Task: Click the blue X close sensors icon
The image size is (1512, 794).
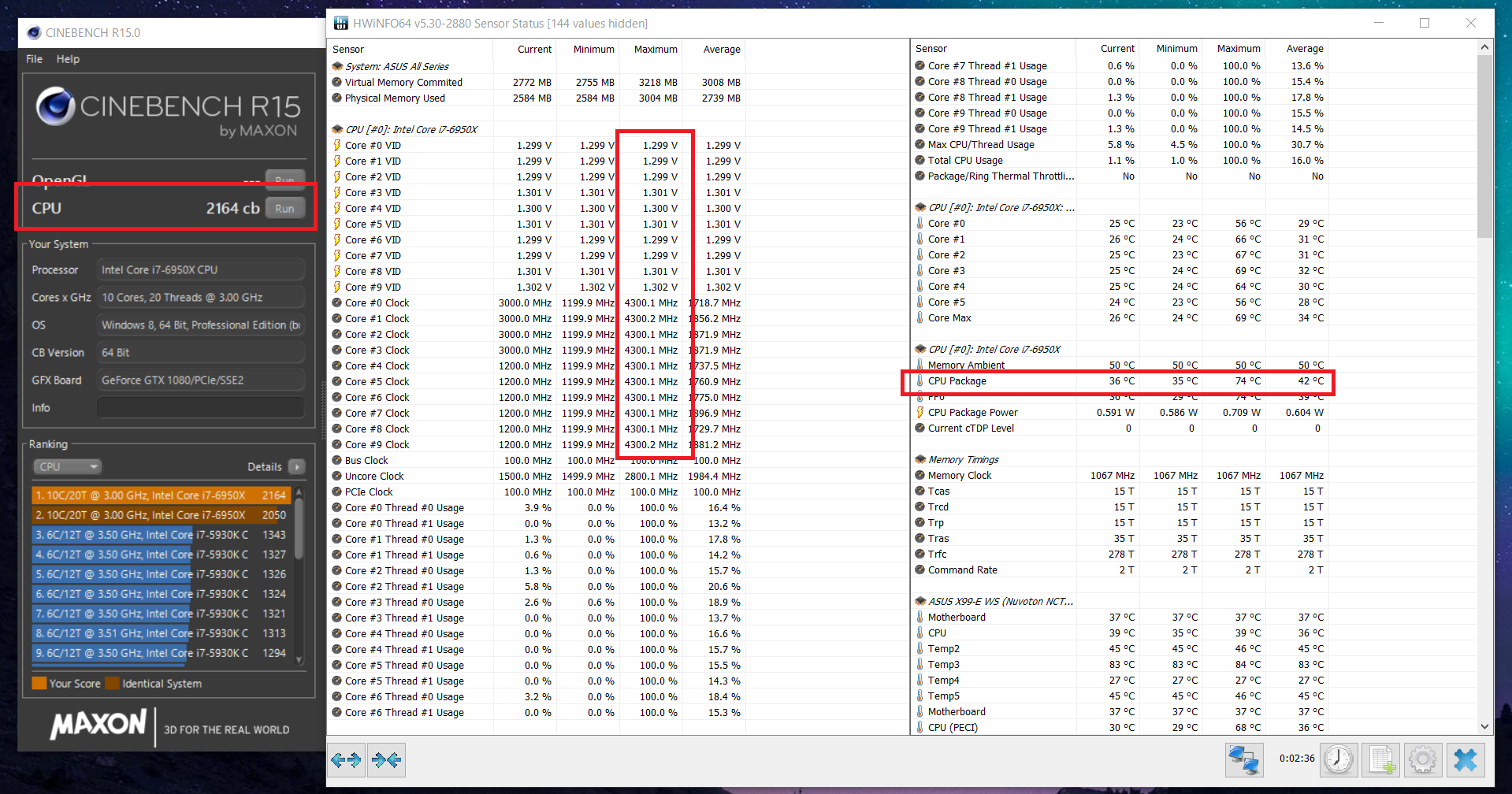Action: (1465, 760)
